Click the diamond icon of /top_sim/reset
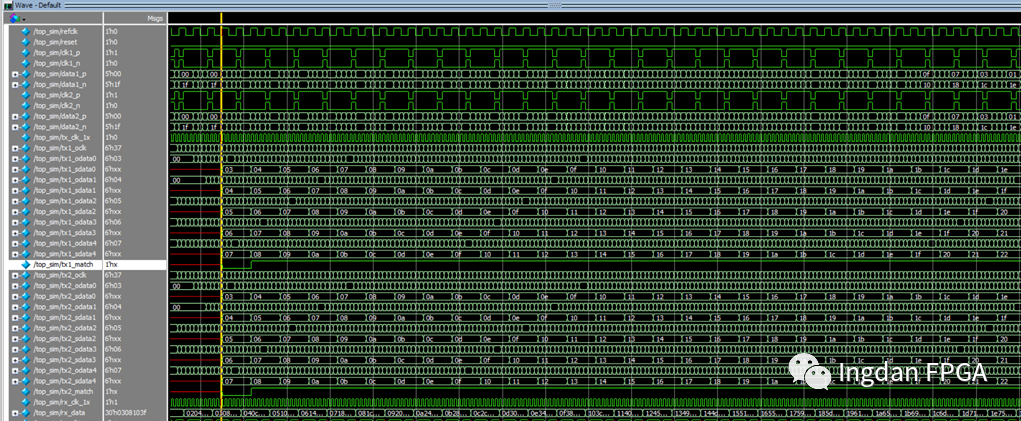Image resolution: width=1021 pixels, height=421 pixels. [x=26, y=42]
